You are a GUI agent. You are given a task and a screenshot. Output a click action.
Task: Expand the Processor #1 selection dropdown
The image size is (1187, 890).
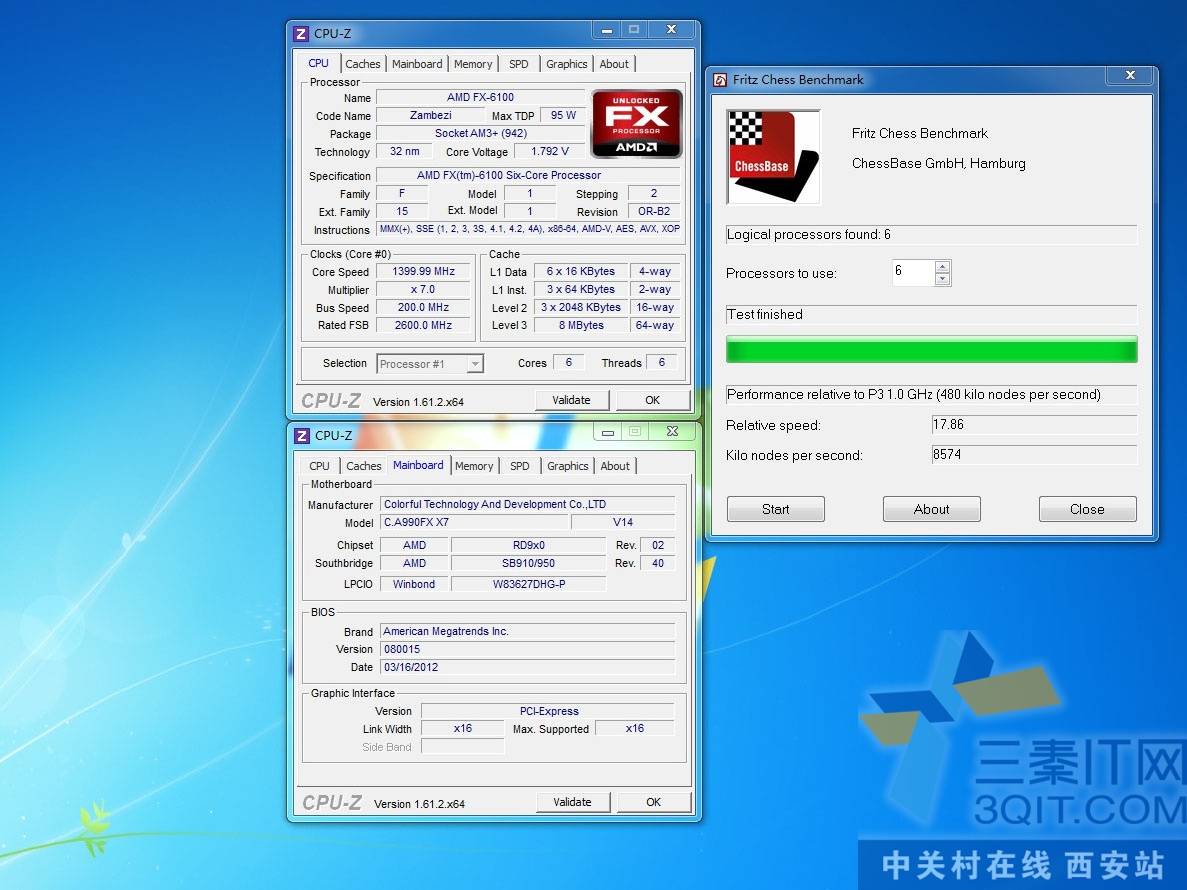(475, 364)
